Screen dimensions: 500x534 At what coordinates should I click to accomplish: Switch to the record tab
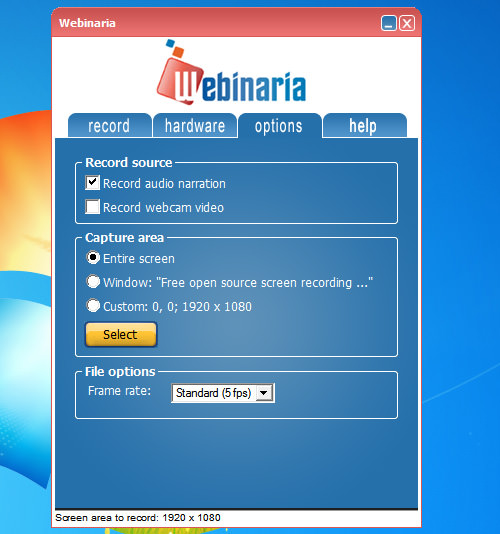click(110, 126)
